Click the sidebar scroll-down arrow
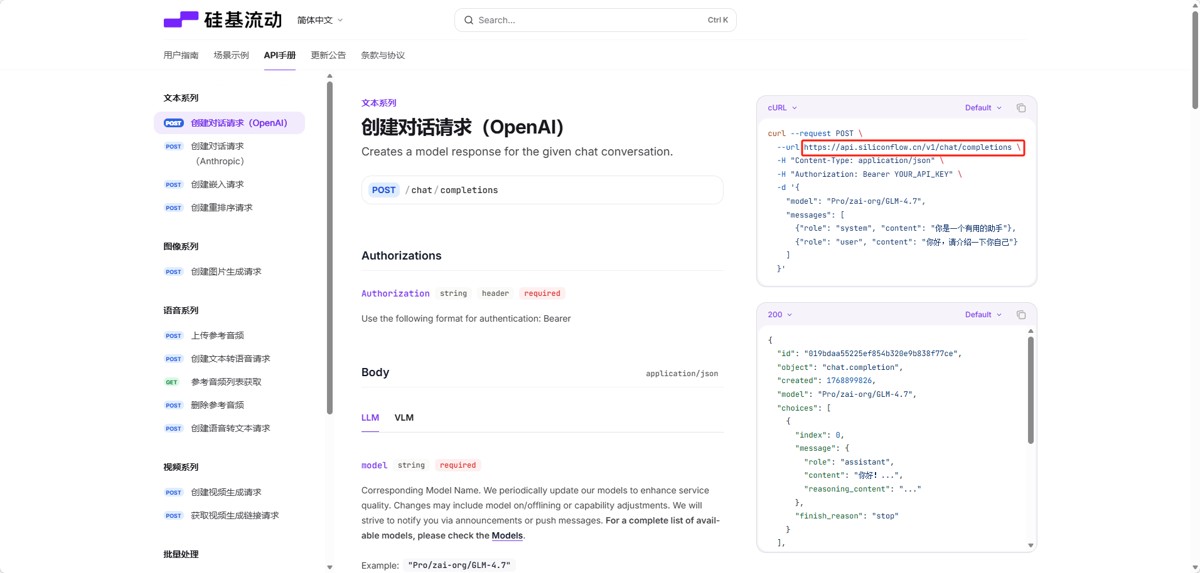Image resolution: width=1200 pixels, height=573 pixels. 330,567
